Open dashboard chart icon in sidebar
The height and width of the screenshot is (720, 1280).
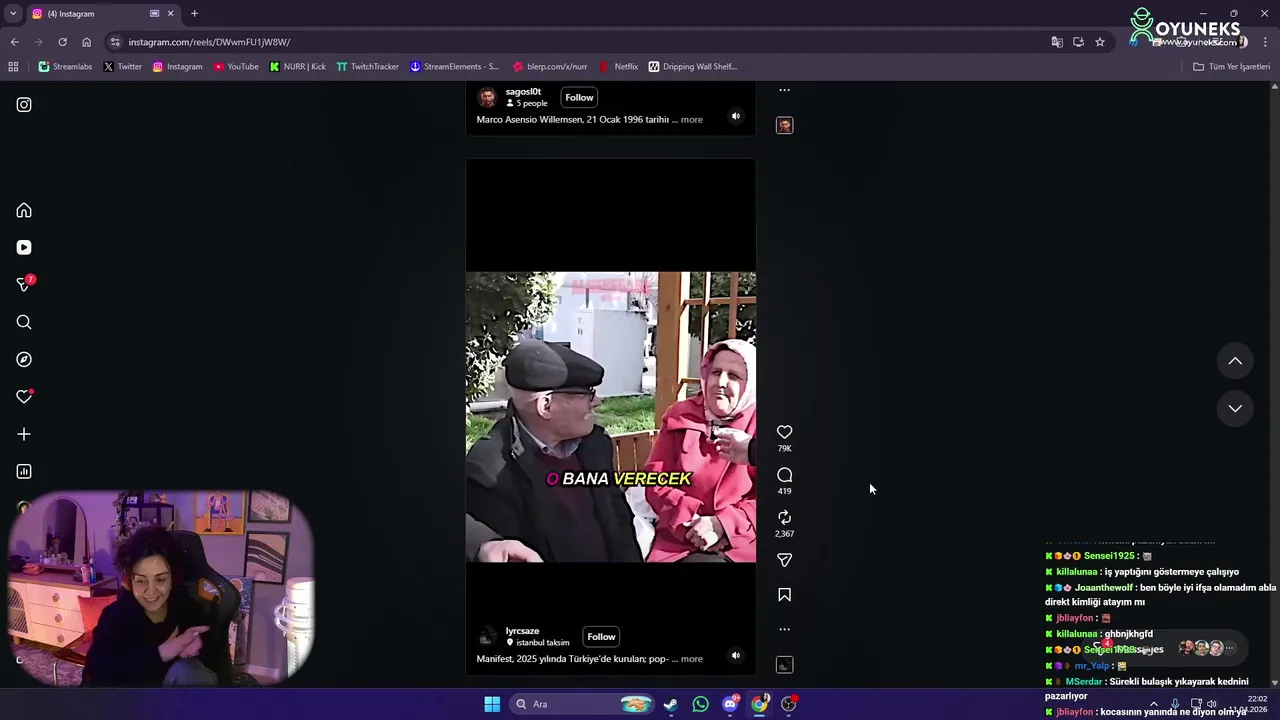coord(24,471)
